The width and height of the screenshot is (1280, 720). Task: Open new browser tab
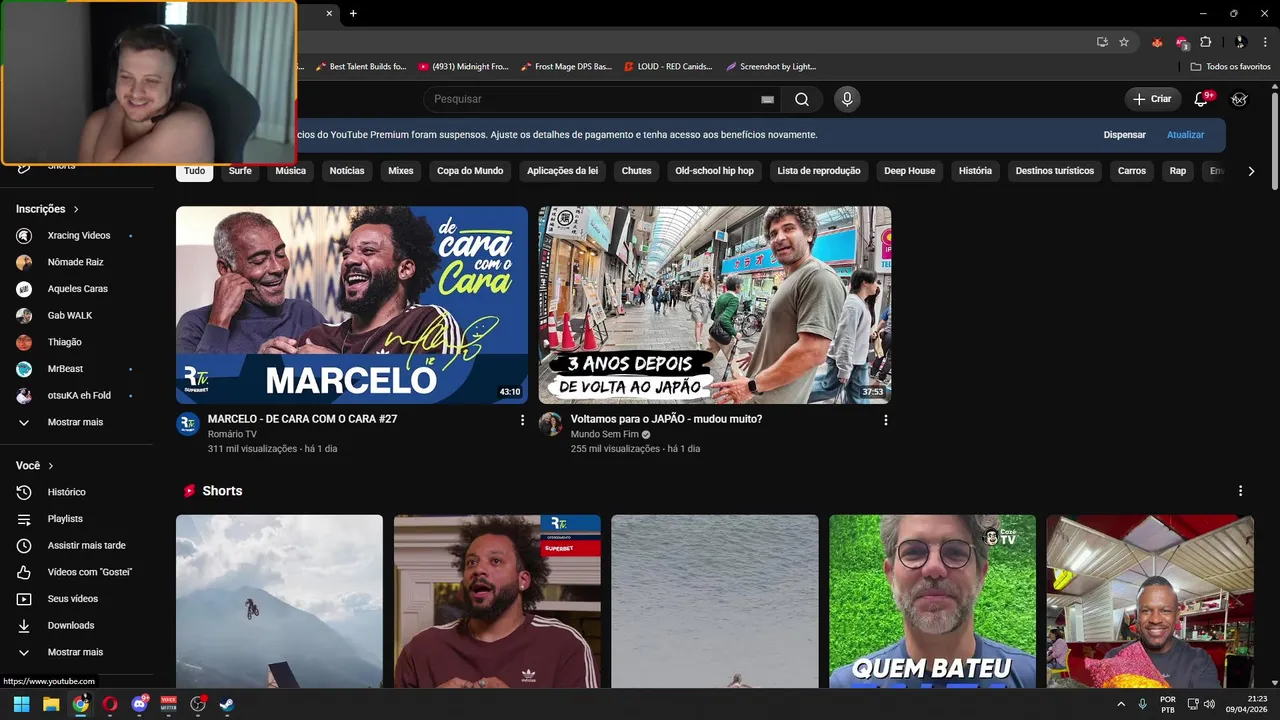coord(353,13)
